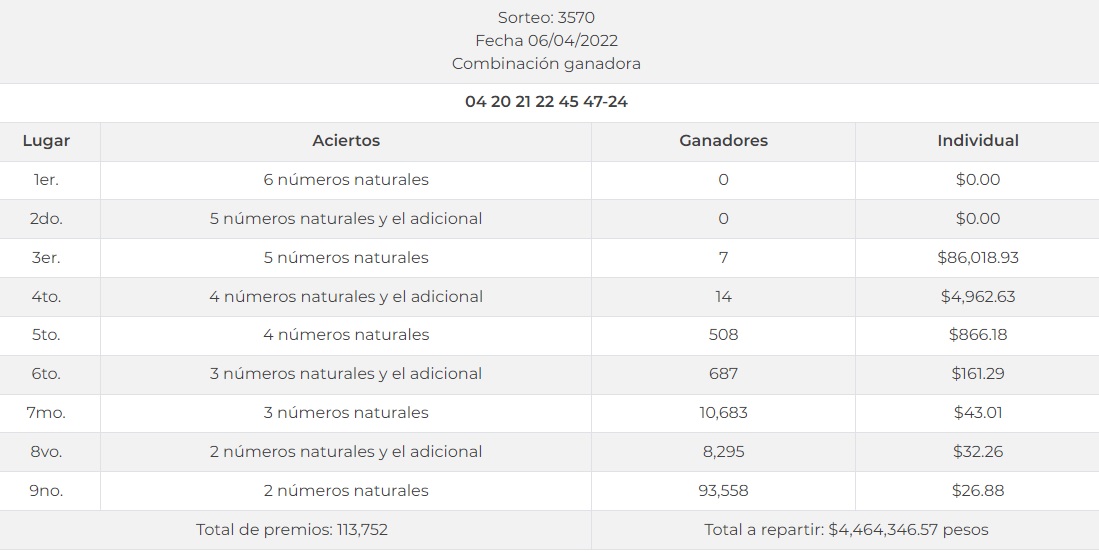Screen dimensions: 1099x555
Task: Click the 7mo. winners count 10,683
Action: click(723, 413)
